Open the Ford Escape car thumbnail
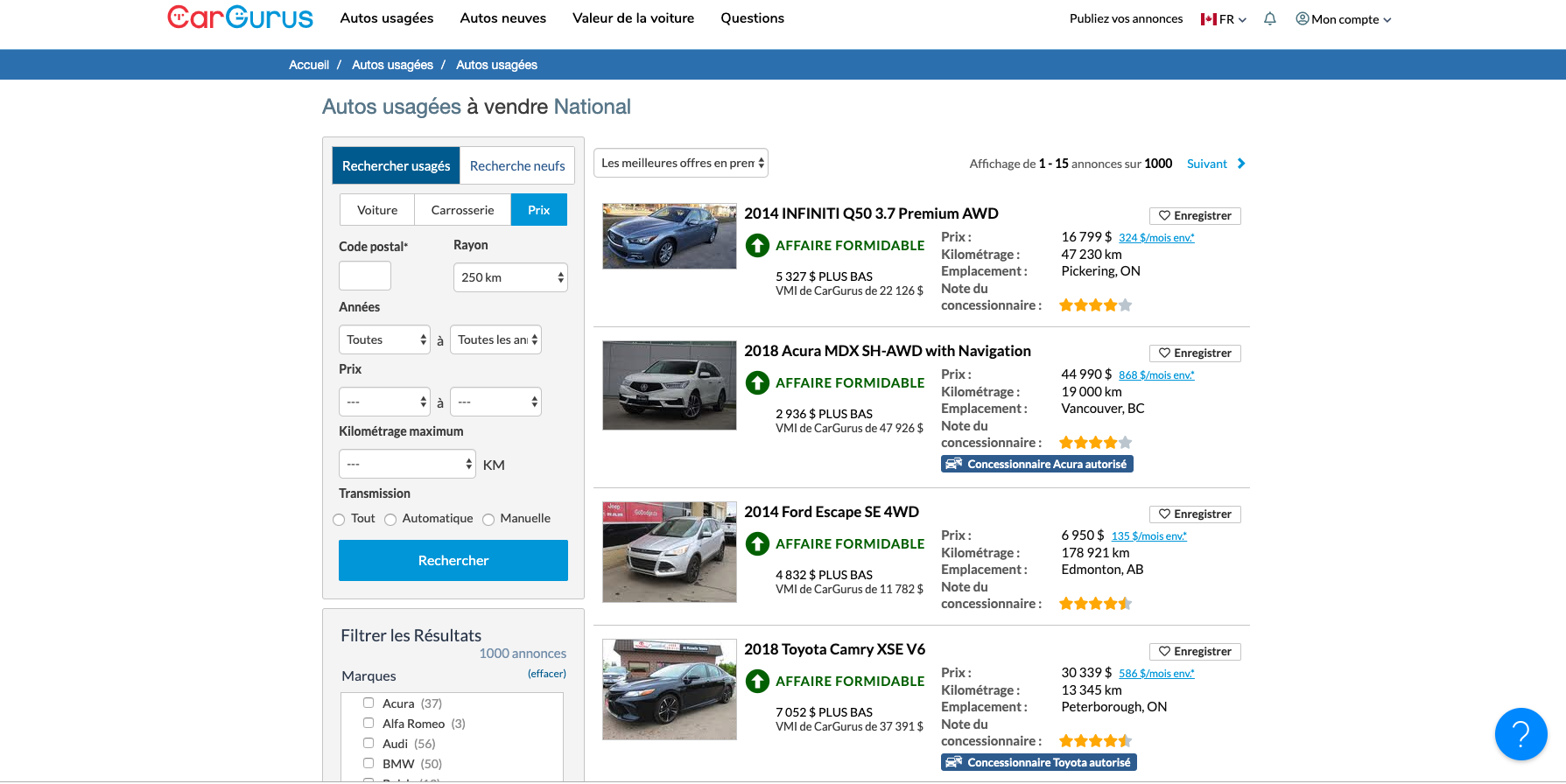 (670, 552)
